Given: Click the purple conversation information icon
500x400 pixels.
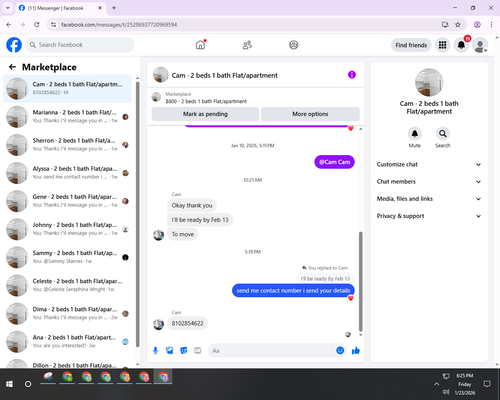Looking at the screenshot, I should coord(352,75).
